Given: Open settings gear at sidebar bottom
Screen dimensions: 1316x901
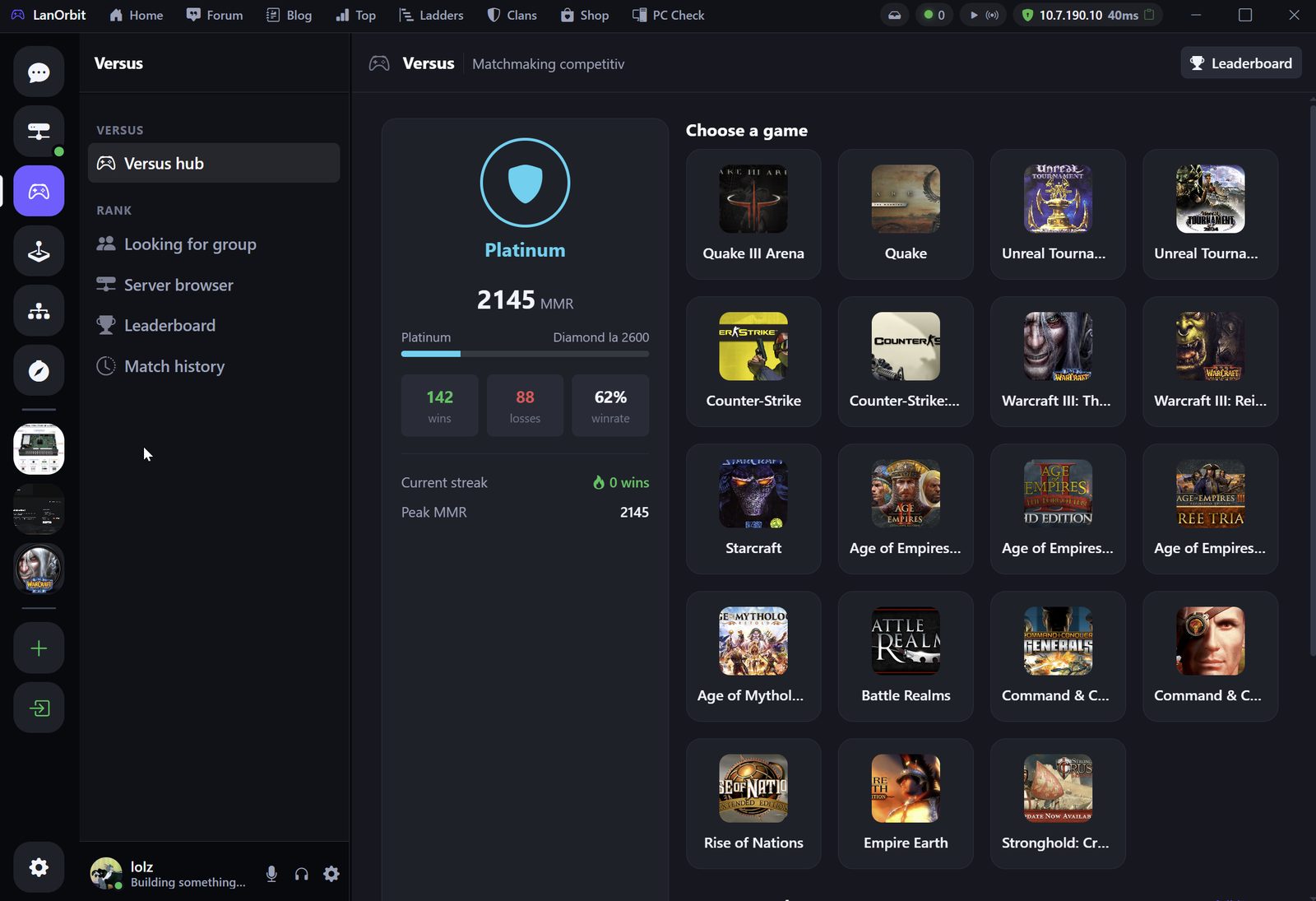Looking at the screenshot, I should click(x=39, y=867).
